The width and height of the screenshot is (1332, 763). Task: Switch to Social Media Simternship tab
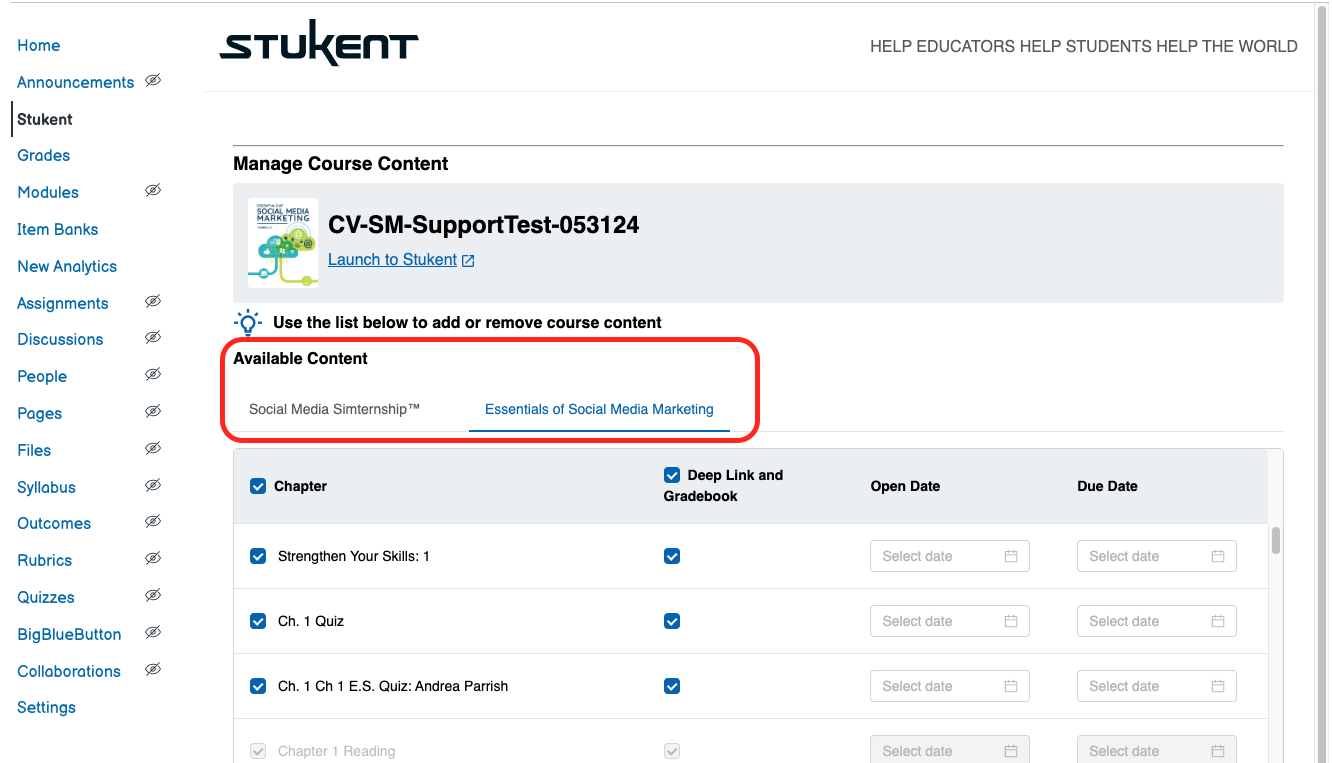point(334,409)
